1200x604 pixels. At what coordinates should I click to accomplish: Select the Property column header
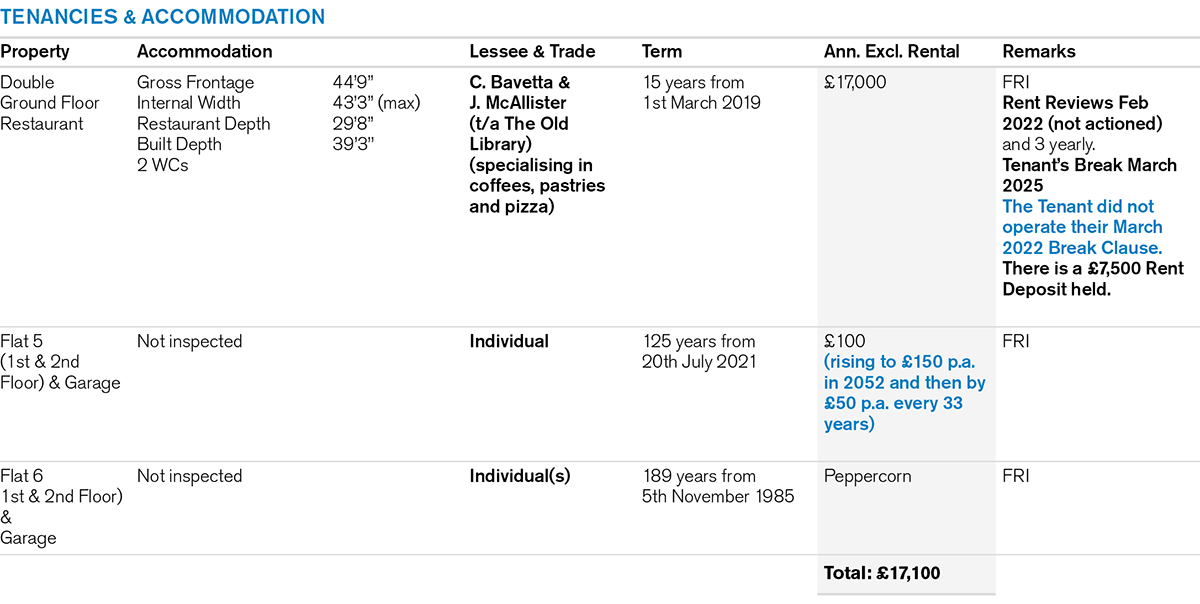[x=34, y=52]
